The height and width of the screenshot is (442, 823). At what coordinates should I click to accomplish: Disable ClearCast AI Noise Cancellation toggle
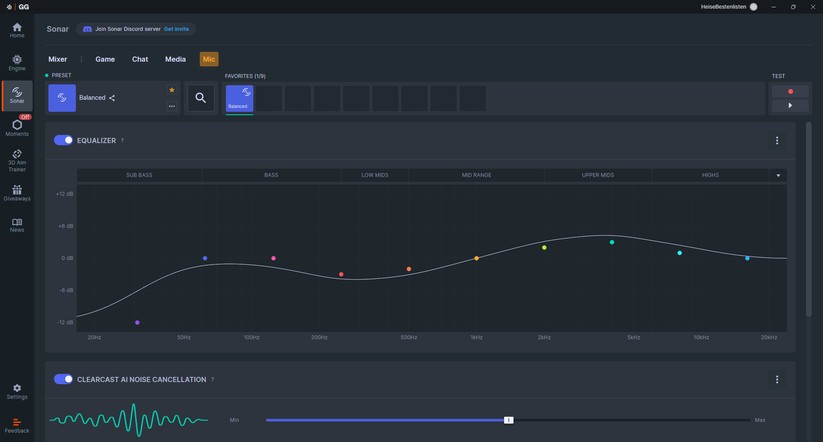(x=64, y=379)
